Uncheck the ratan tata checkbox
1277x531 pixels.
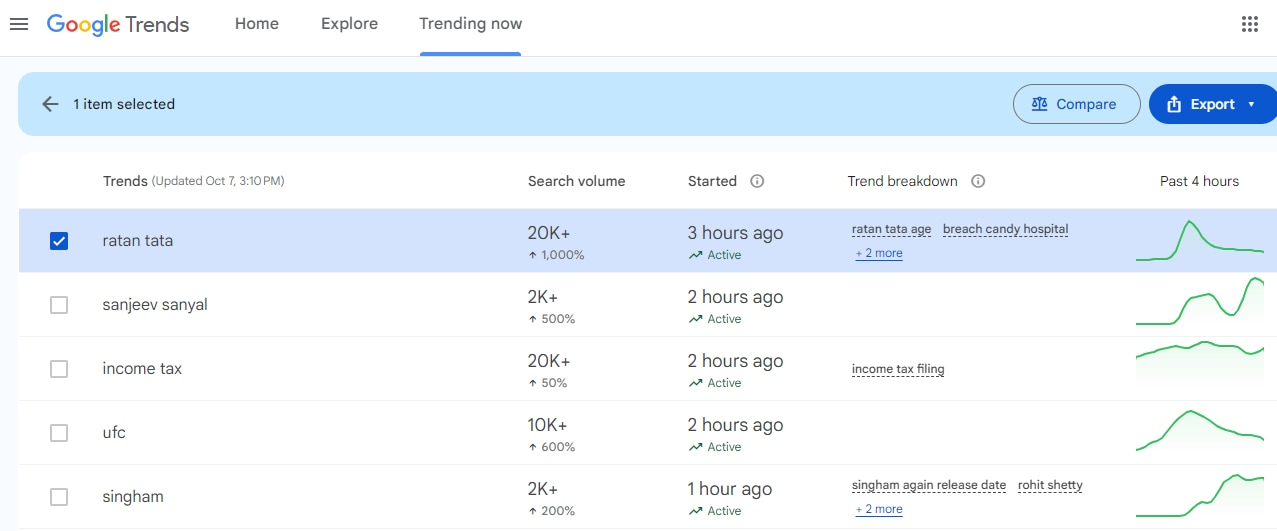pyautogui.click(x=59, y=241)
